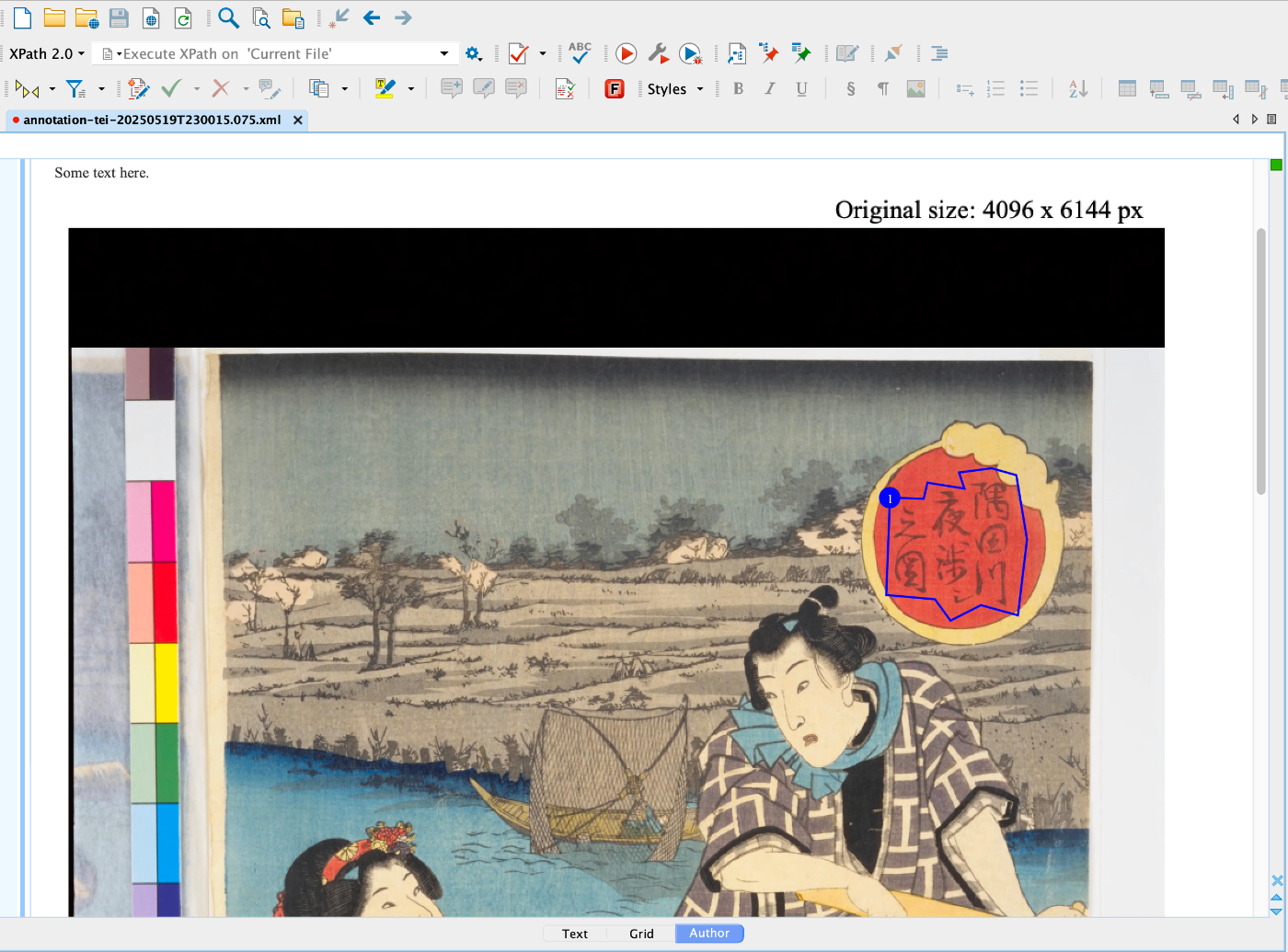Configure transformation scenarios with the wrench icon
Viewport: 1288px width, 952px height.
coord(658,53)
